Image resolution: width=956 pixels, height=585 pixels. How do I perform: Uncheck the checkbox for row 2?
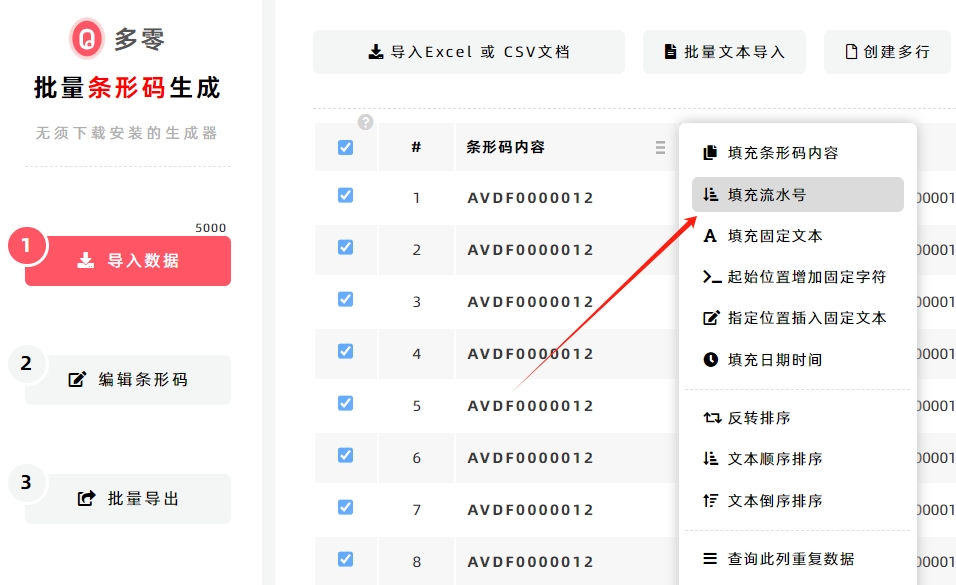click(x=345, y=247)
